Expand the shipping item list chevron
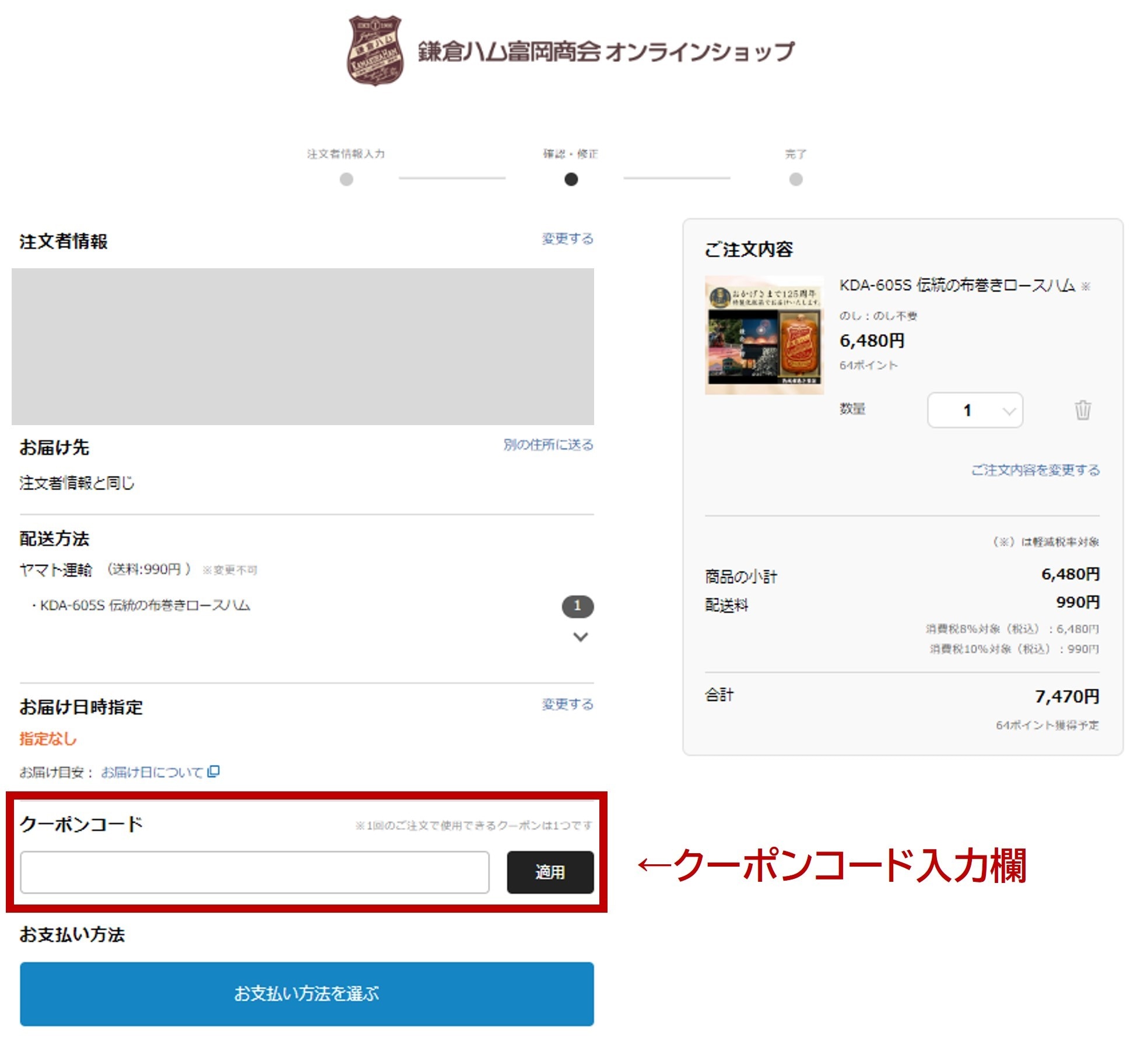The height and width of the screenshot is (1041, 1148). click(x=580, y=636)
